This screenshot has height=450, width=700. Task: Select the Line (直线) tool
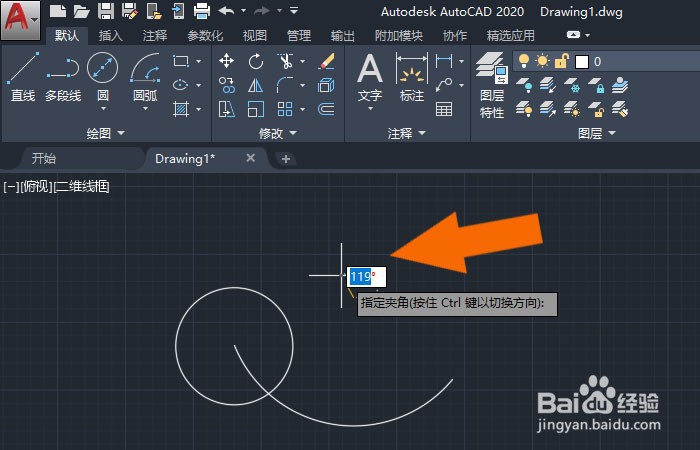click(23, 77)
